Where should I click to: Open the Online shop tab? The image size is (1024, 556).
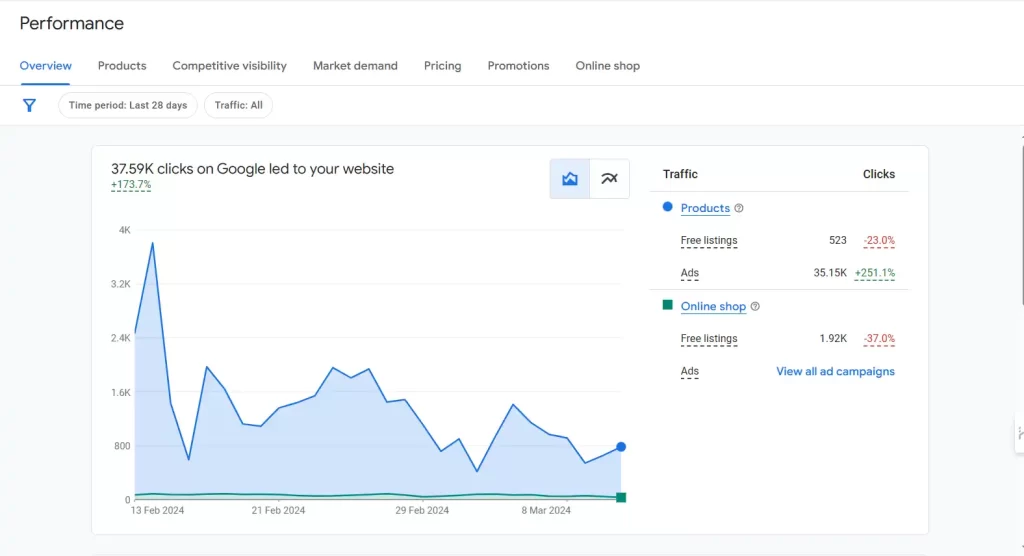click(x=607, y=66)
